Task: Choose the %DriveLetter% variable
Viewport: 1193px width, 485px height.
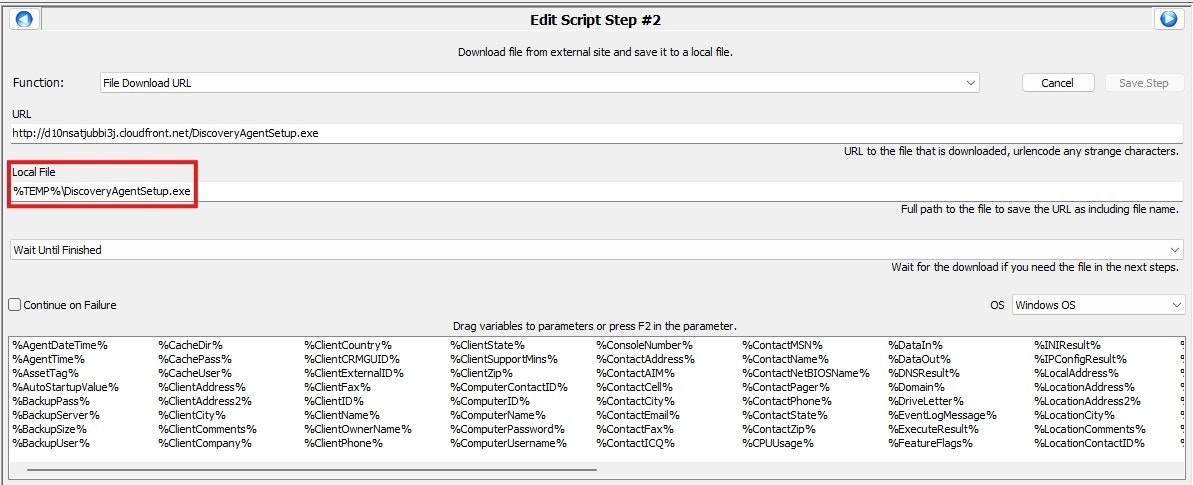Action: tap(920, 401)
